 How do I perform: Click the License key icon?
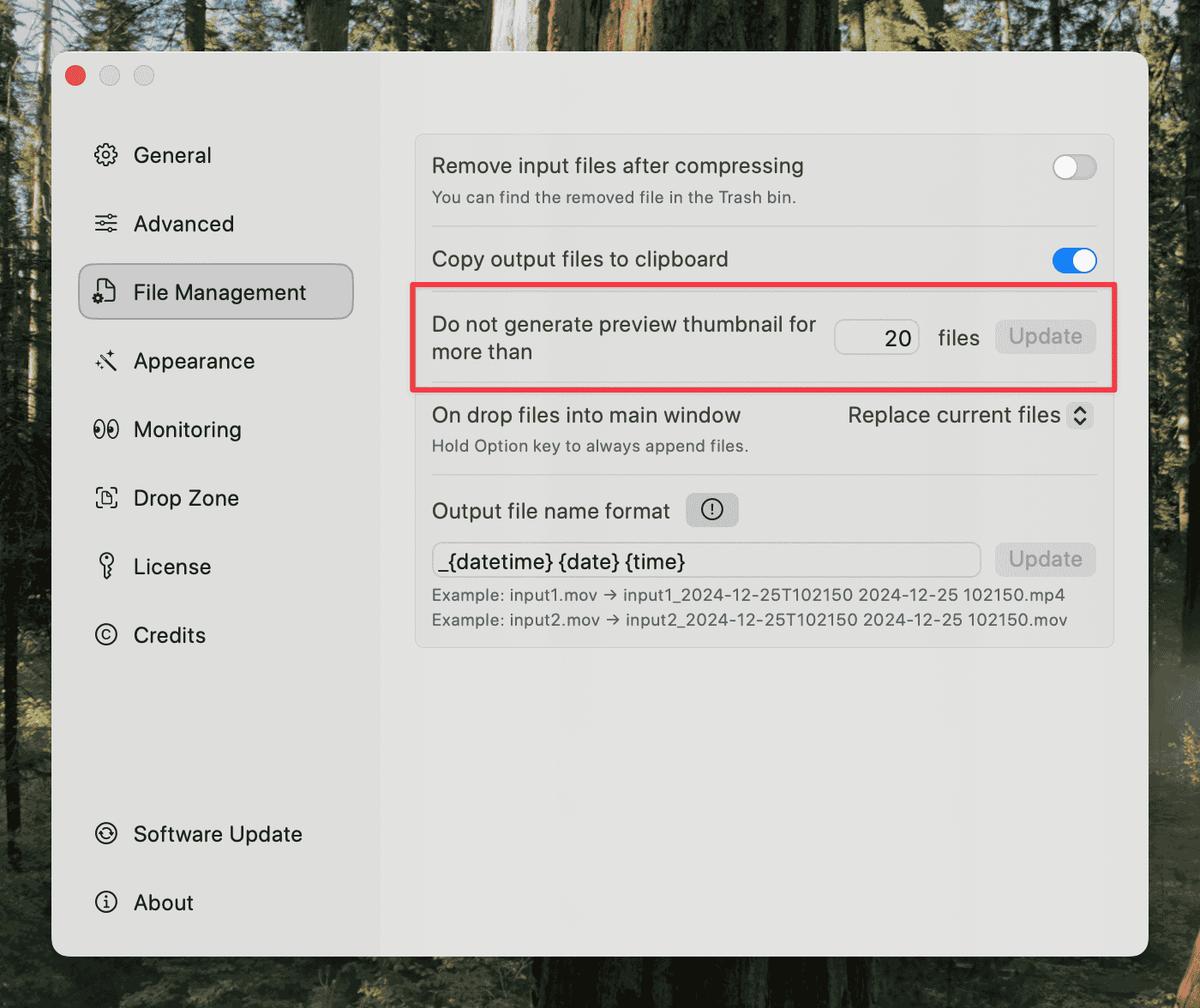pos(106,567)
